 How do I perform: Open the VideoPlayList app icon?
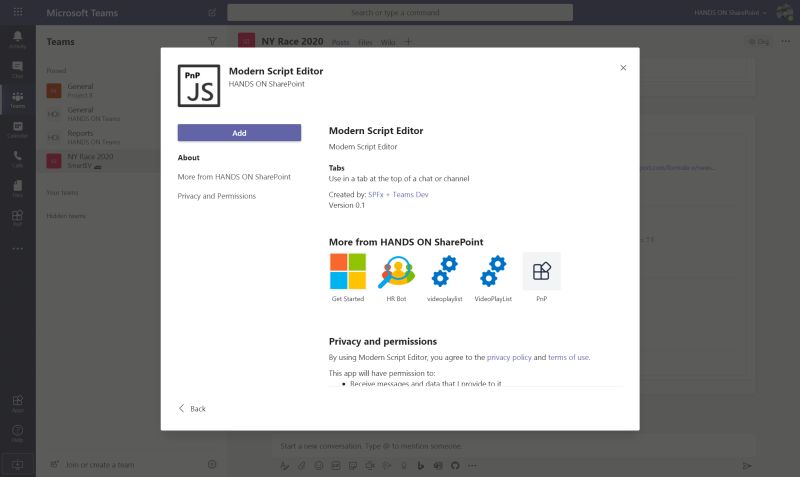(x=493, y=271)
